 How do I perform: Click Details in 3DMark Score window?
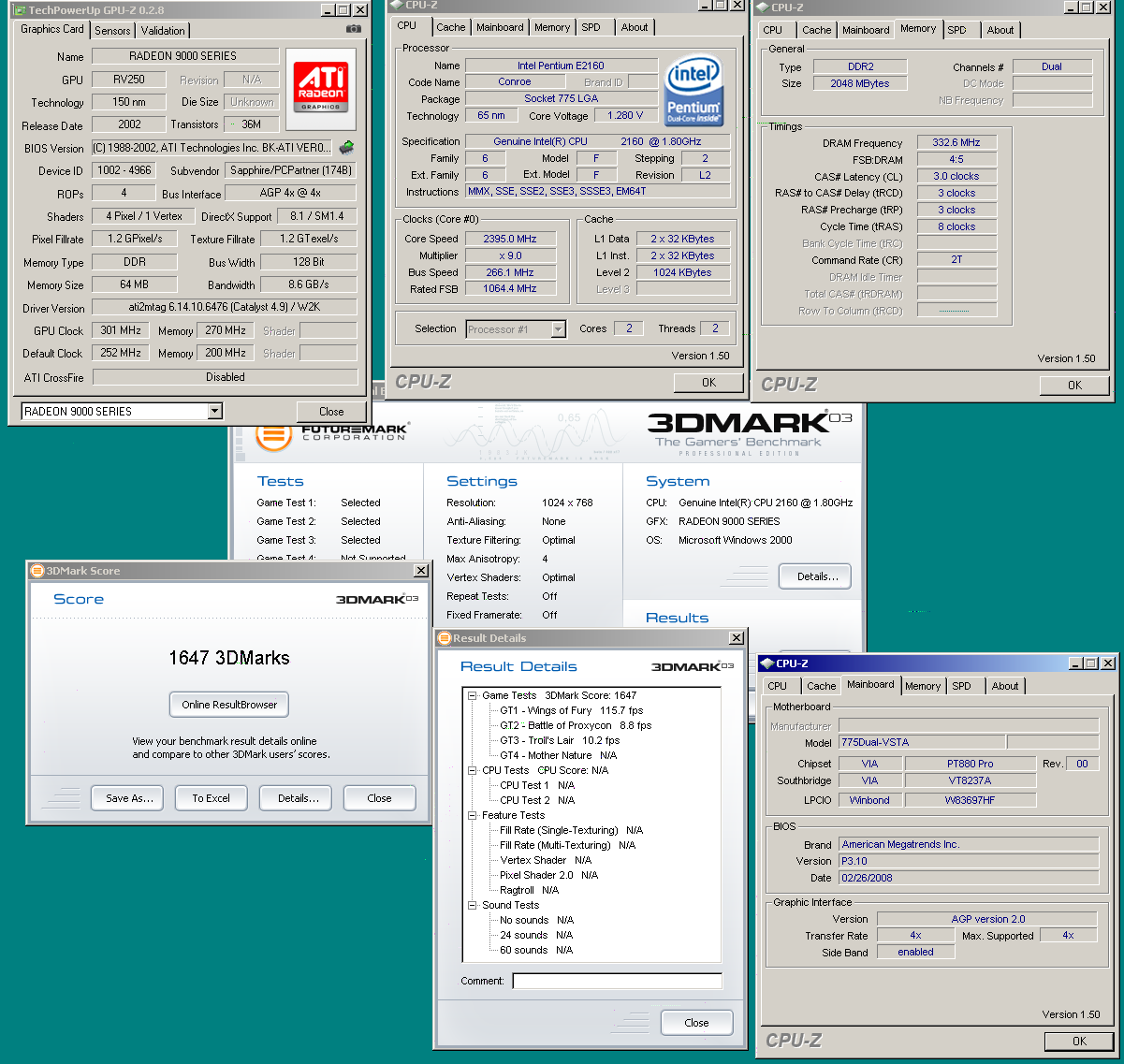[298, 798]
